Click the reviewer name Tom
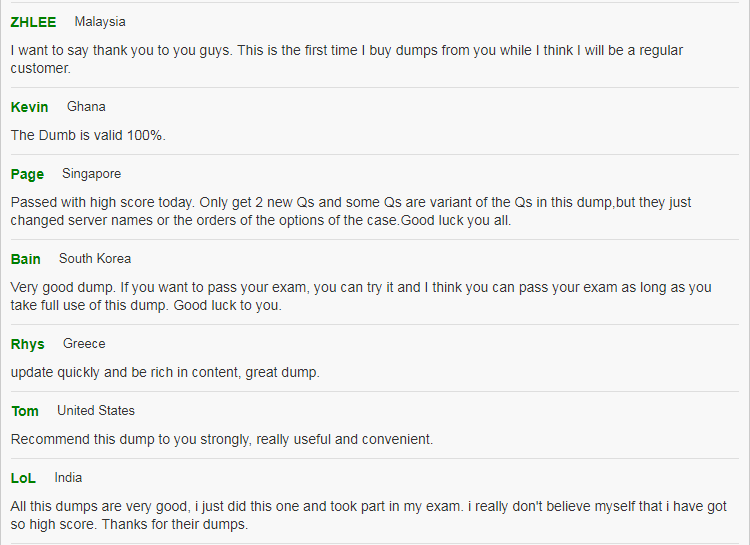Viewport: 750px width, 545px height. coord(25,411)
